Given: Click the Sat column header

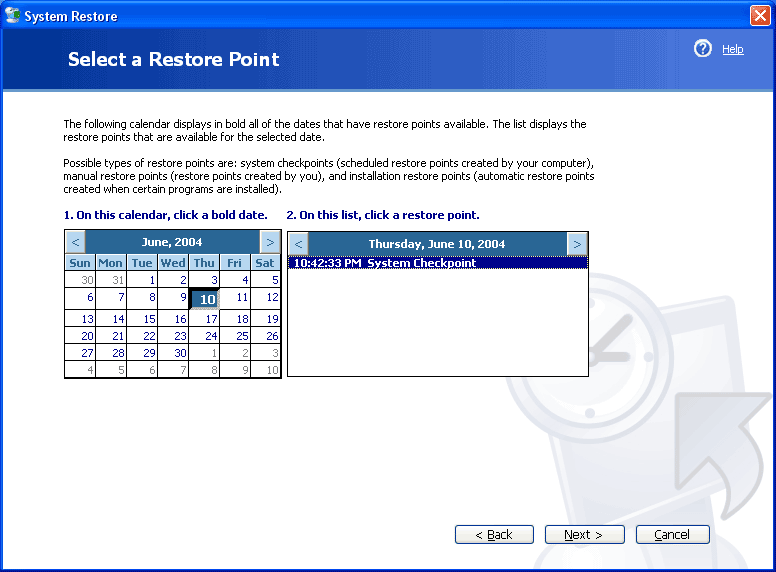Looking at the screenshot, I should 266,263.
